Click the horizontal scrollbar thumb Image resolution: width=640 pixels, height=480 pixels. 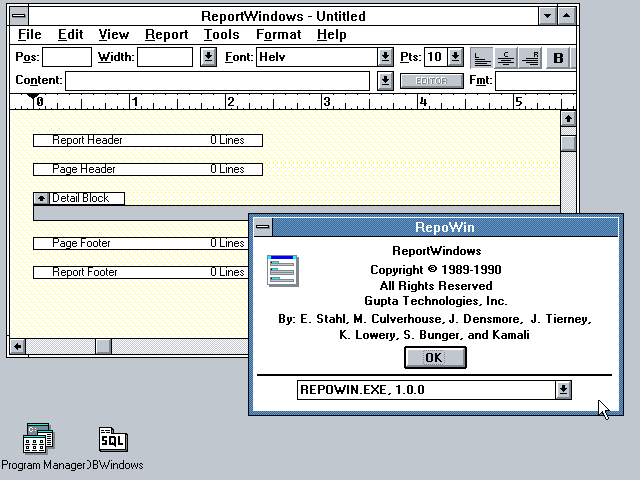click(103, 347)
